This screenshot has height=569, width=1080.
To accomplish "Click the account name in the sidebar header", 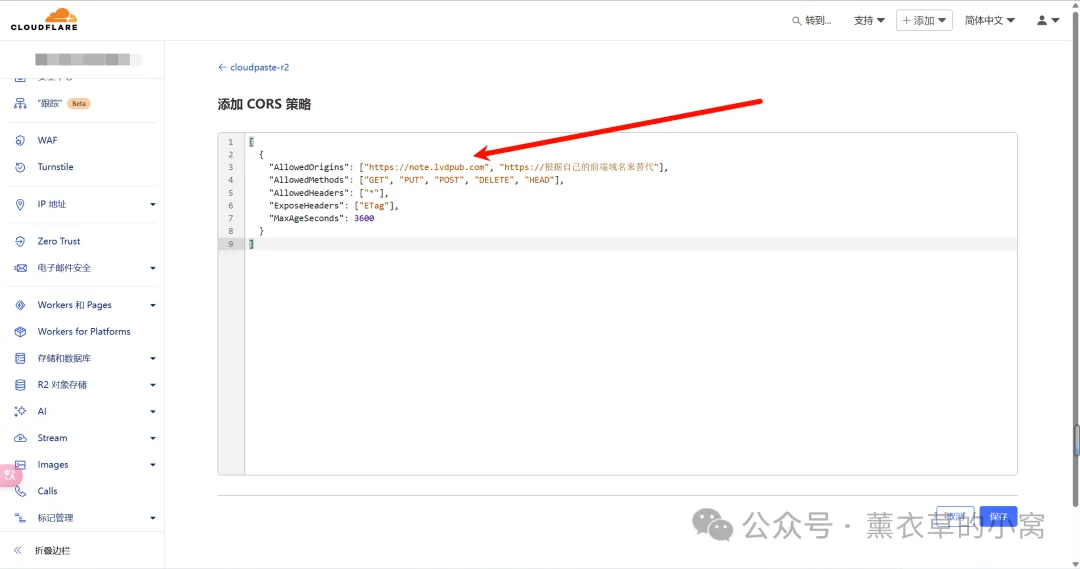I will click(88, 60).
